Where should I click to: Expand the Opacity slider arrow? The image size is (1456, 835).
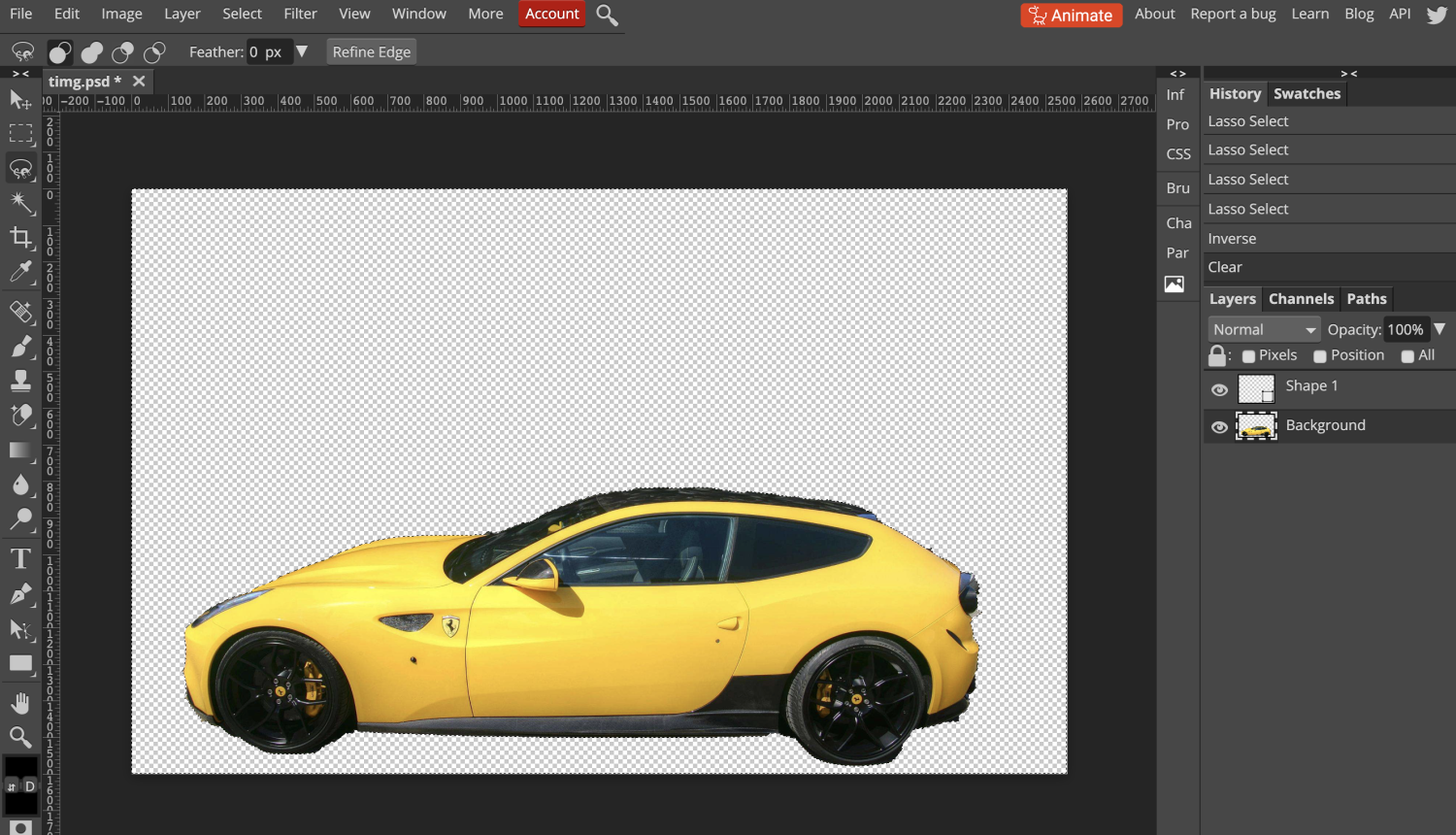point(1439,329)
